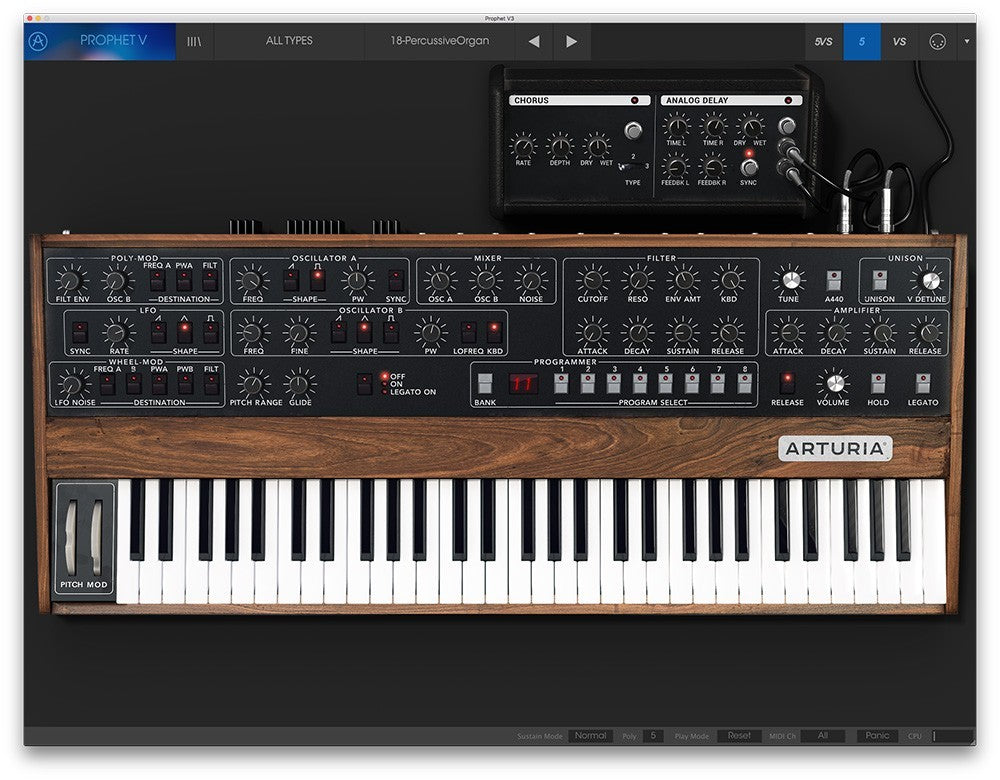The height and width of the screenshot is (780, 1000).
Task: Toggle the Legato switch beside Hold
Action: click(923, 384)
